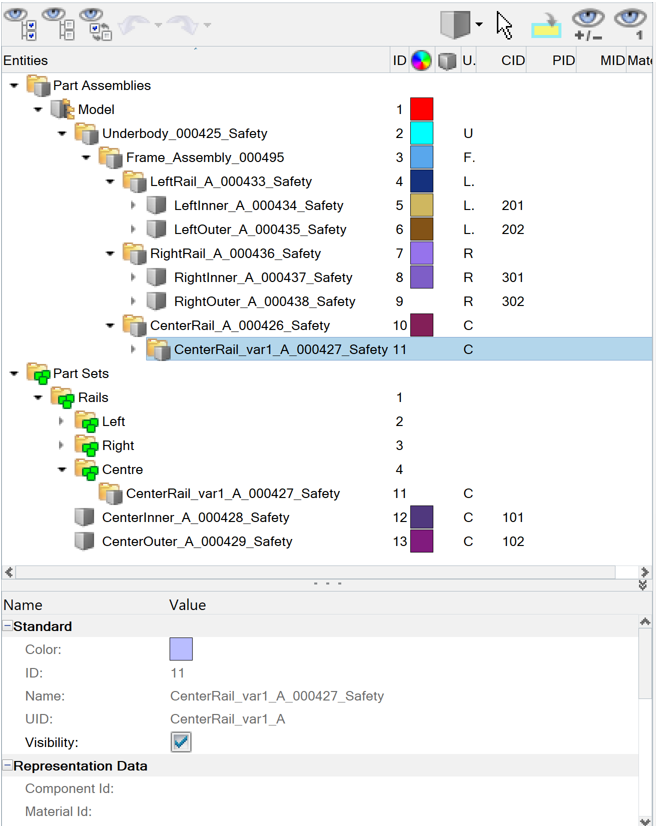Click the red color swatch for Model
The width and height of the screenshot is (656, 826).
421,109
